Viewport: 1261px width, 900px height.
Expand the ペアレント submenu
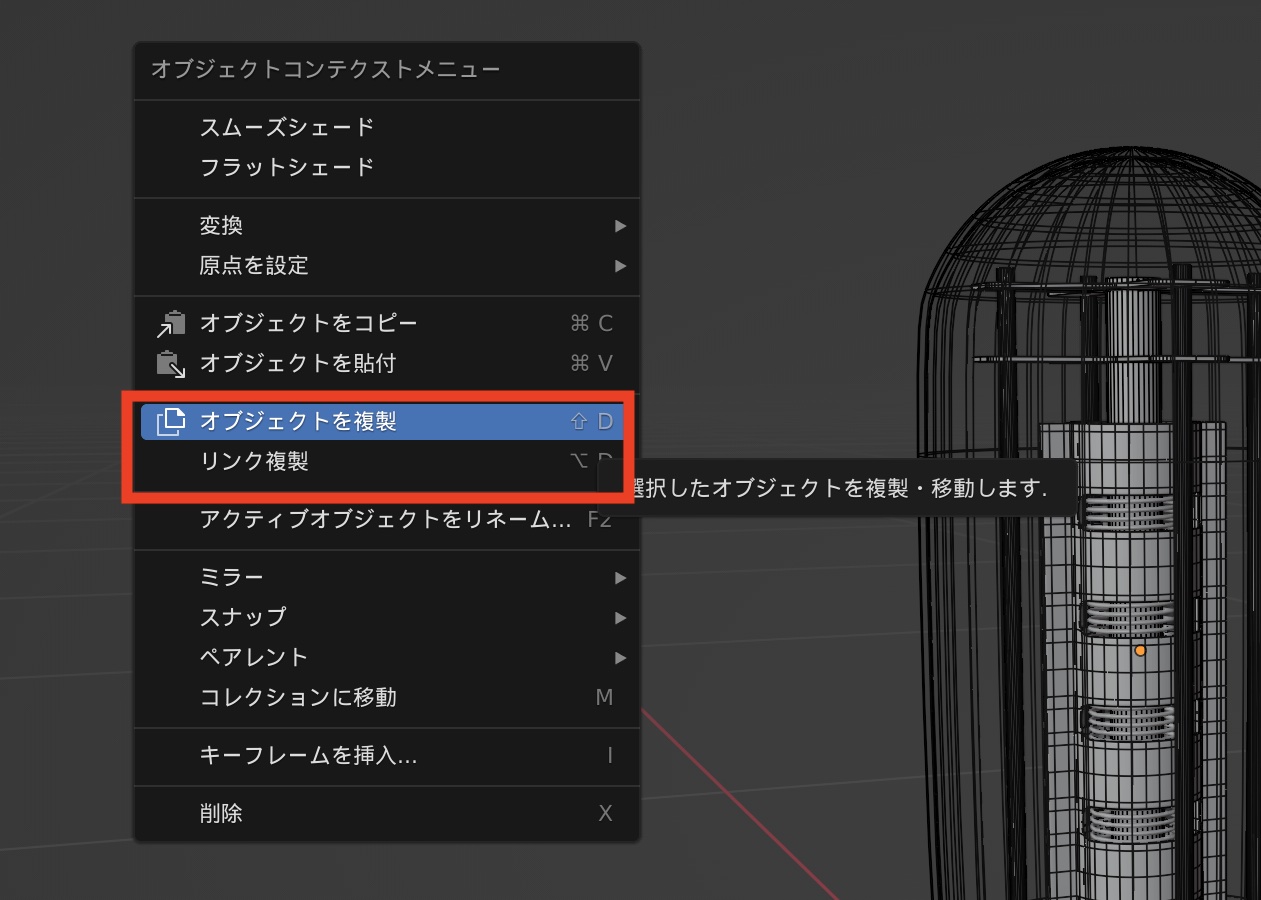620,657
